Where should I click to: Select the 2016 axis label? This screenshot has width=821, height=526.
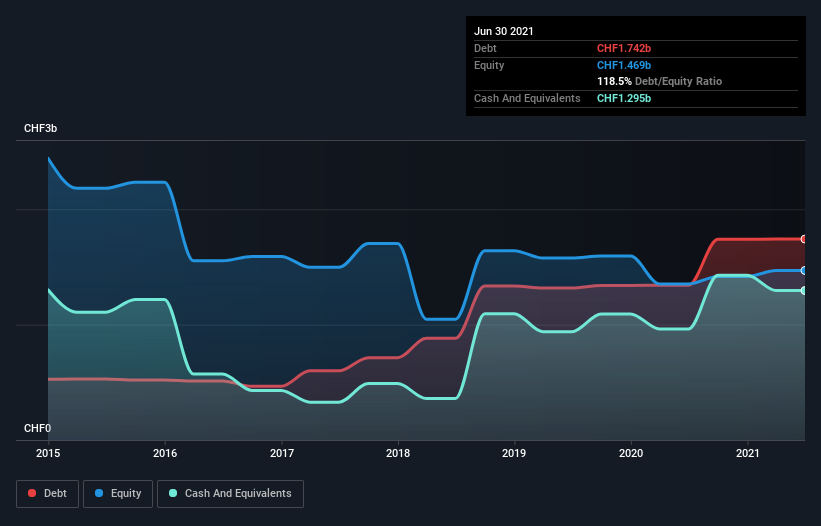[165, 454]
